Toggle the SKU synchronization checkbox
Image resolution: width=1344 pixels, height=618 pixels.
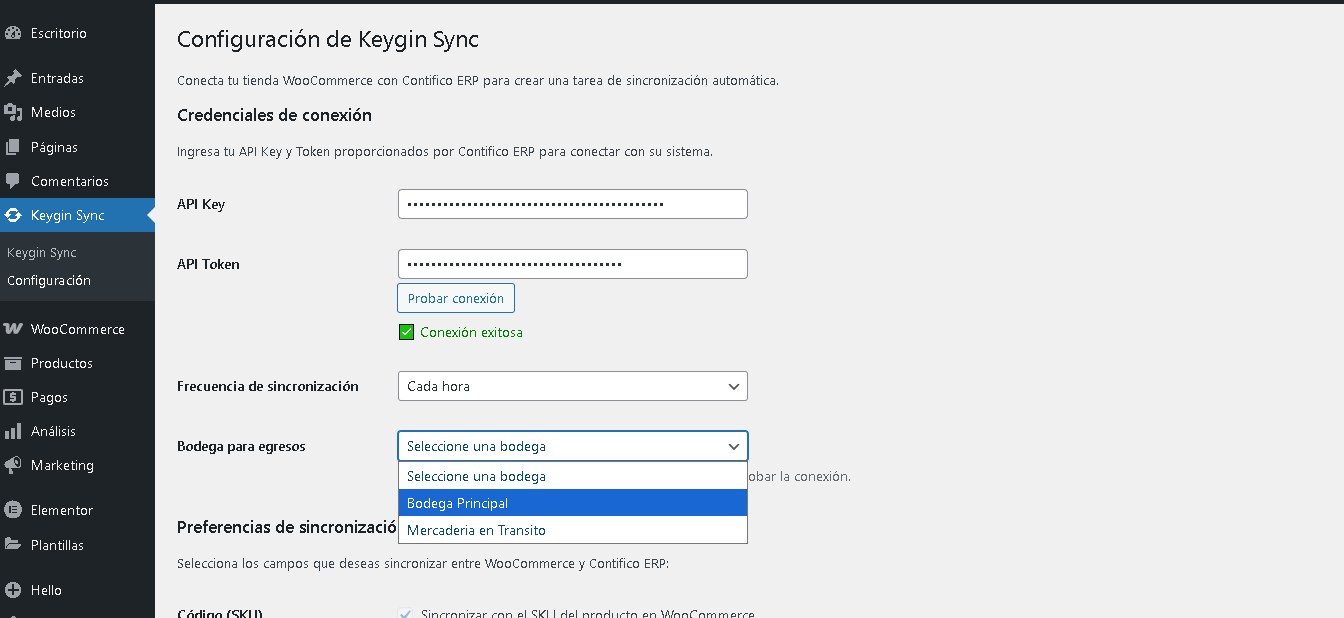tap(405, 613)
